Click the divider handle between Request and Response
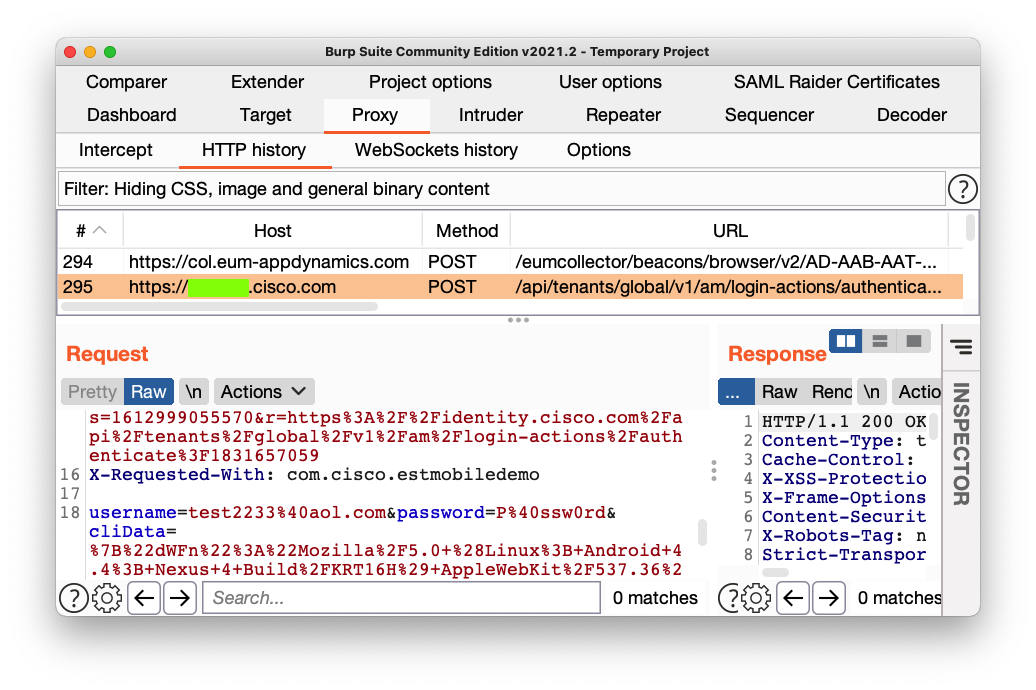This screenshot has width=1036, height=690. tap(714, 471)
